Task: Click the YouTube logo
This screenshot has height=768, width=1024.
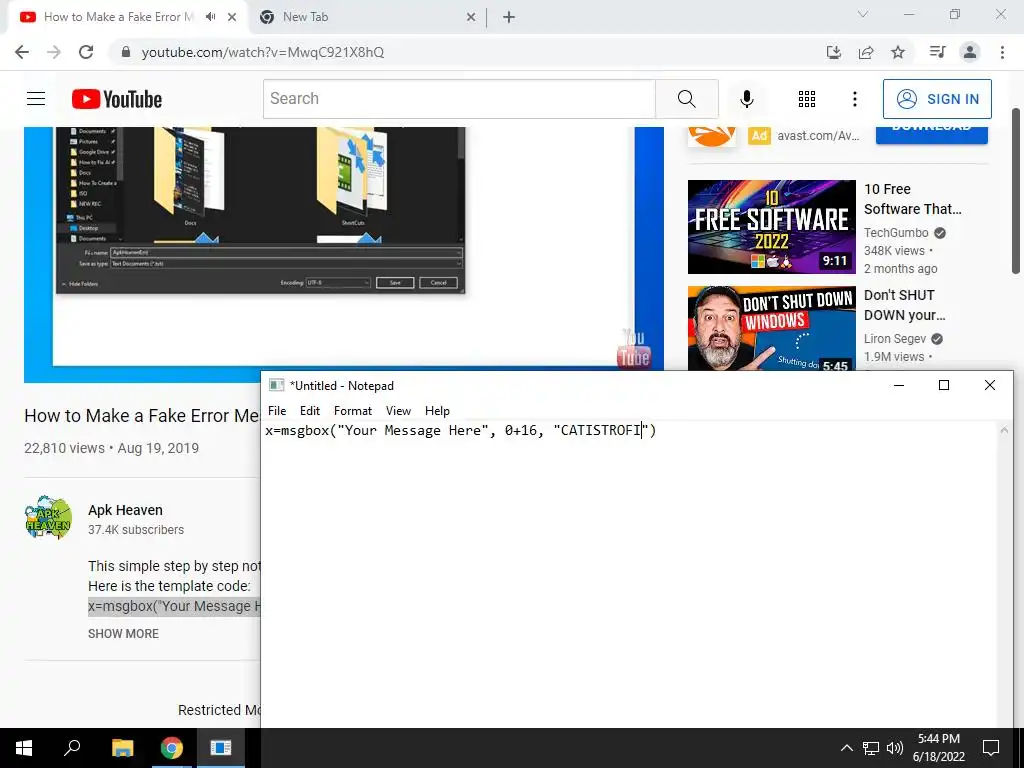Action: (117, 99)
